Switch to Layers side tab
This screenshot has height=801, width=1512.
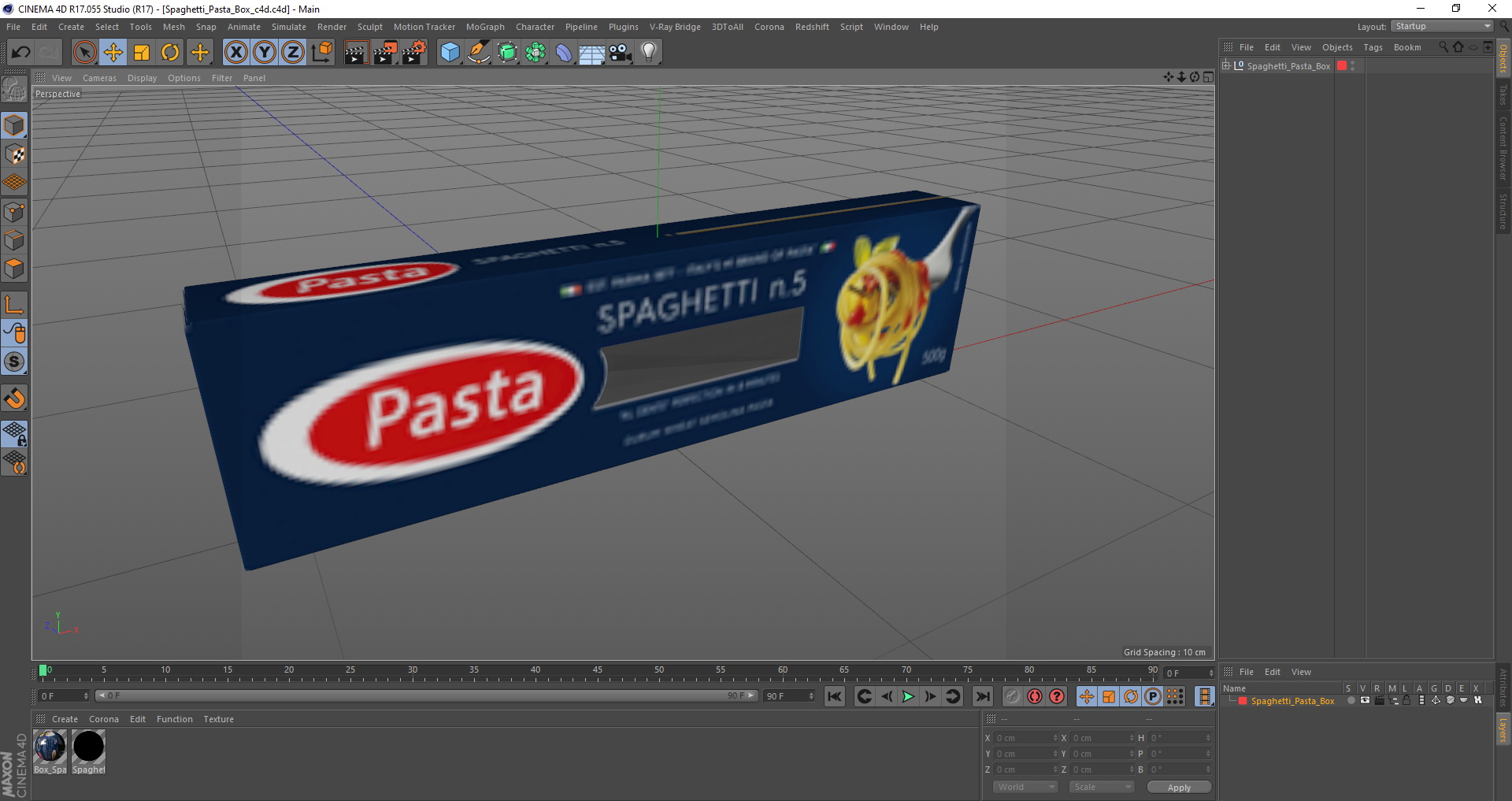pos(1503,730)
